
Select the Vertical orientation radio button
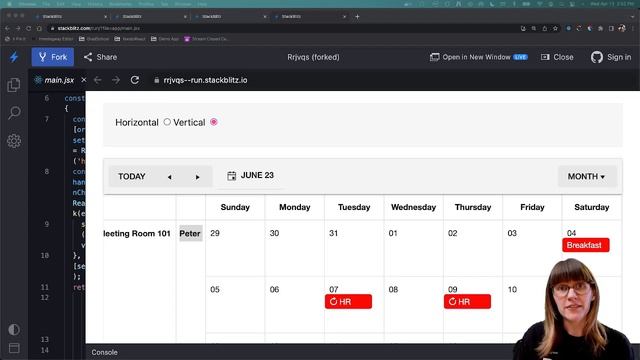pyautogui.click(x=213, y=122)
